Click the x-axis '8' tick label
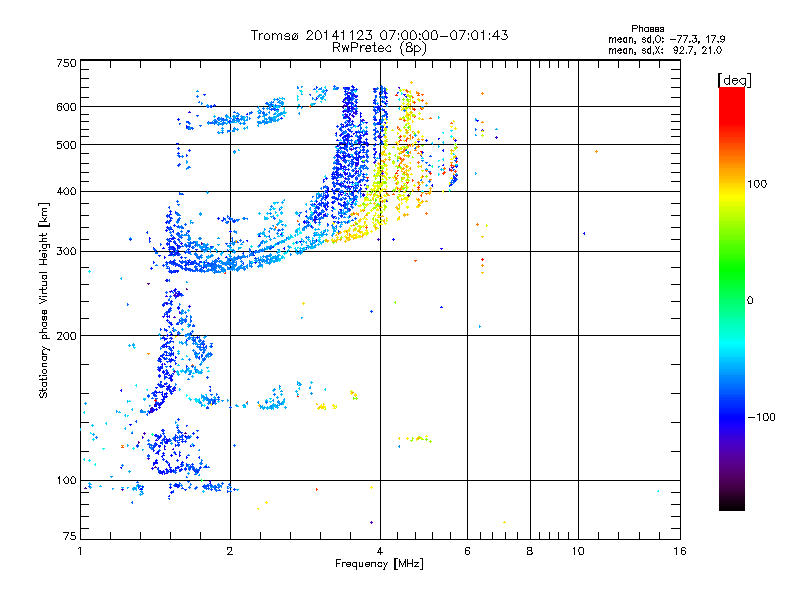 point(530,551)
